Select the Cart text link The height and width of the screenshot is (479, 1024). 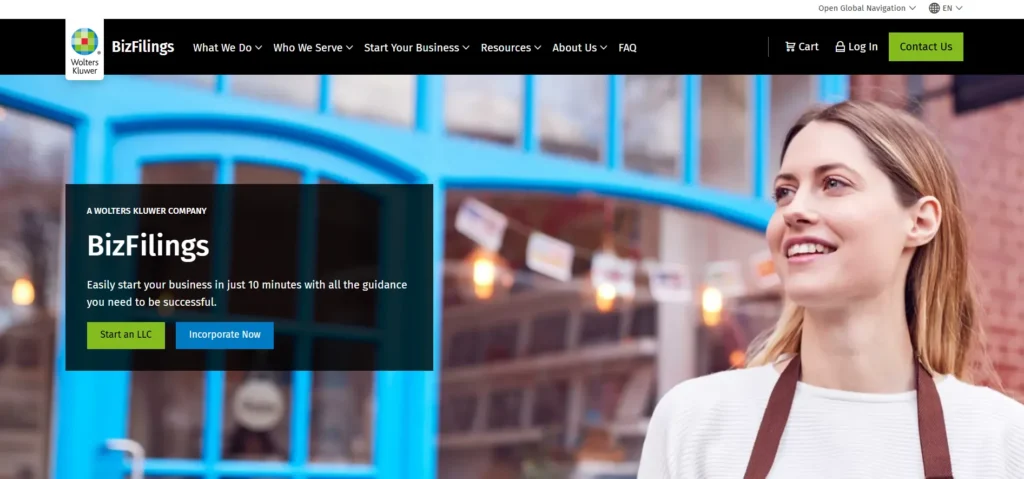pos(808,47)
